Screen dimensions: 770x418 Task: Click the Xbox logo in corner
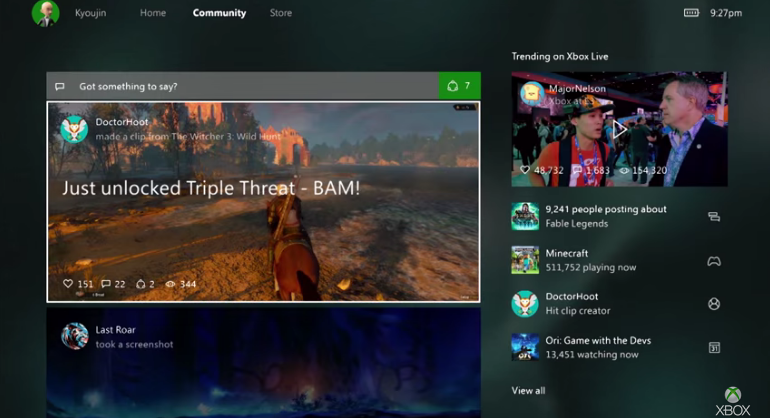point(733,402)
